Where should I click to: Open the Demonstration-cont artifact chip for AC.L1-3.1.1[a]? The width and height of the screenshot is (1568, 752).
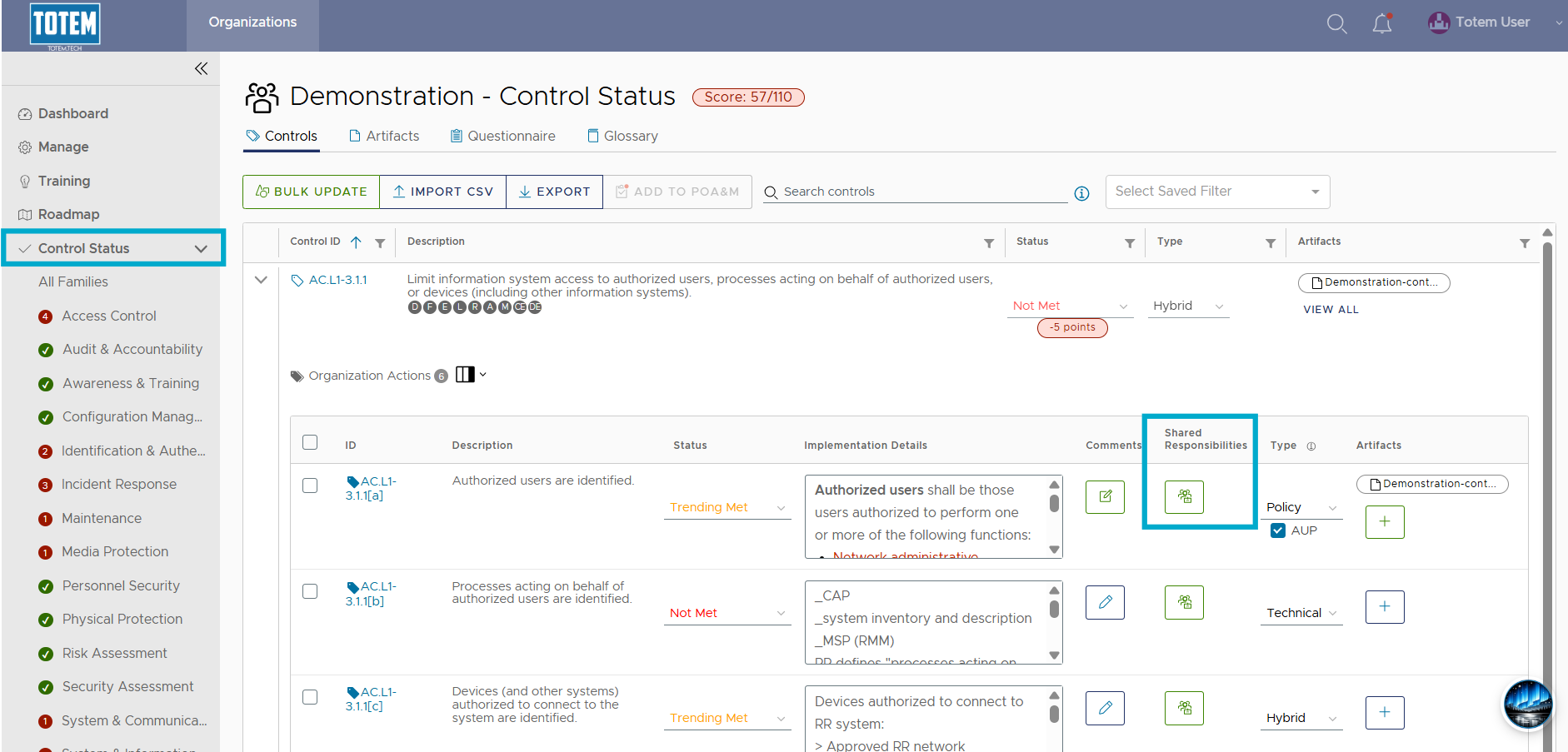click(x=1432, y=484)
